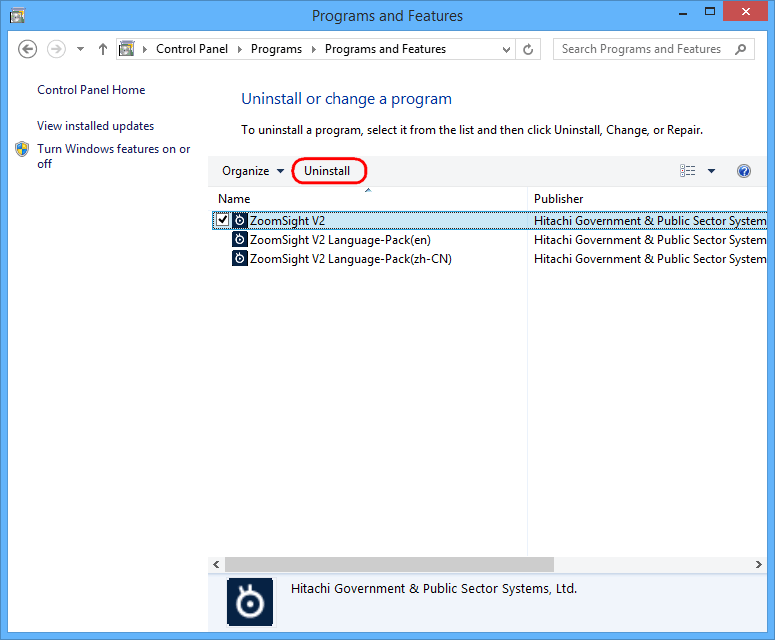Click the horizontal scrollbar thumb
The width and height of the screenshot is (775, 640).
click(389, 564)
